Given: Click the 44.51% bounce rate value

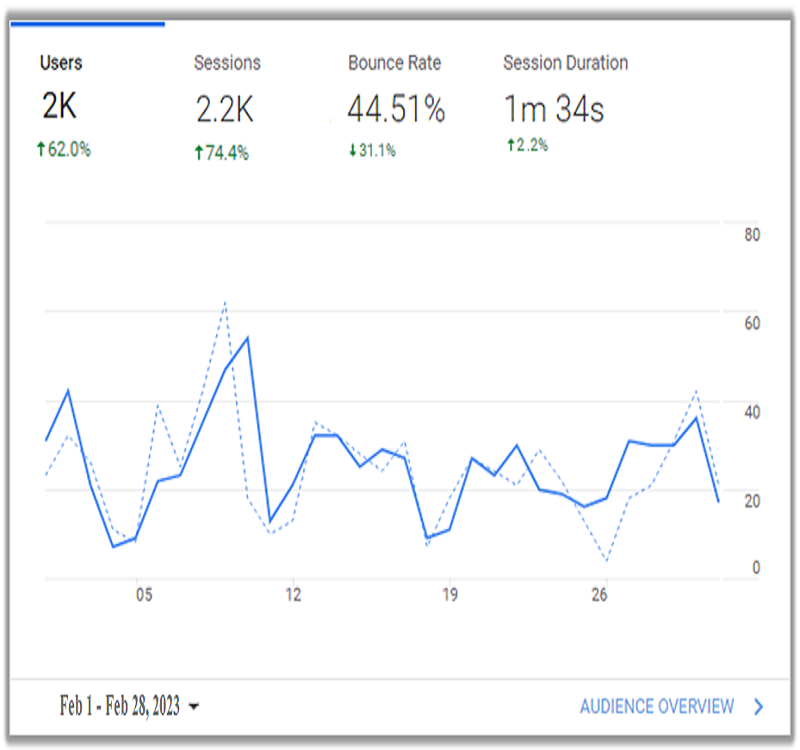Looking at the screenshot, I should coord(396,109).
